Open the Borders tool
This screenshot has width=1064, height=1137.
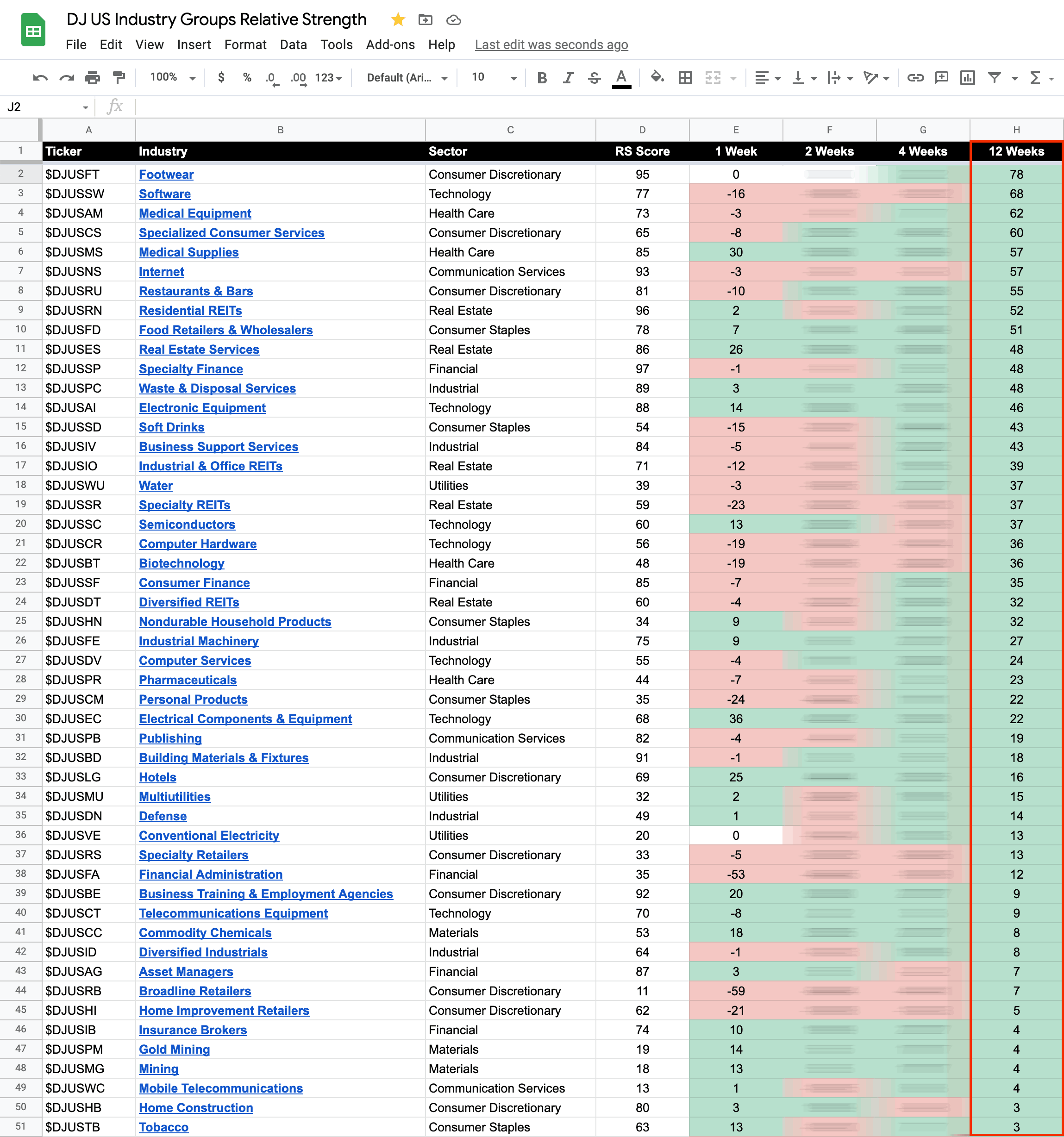tap(685, 78)
